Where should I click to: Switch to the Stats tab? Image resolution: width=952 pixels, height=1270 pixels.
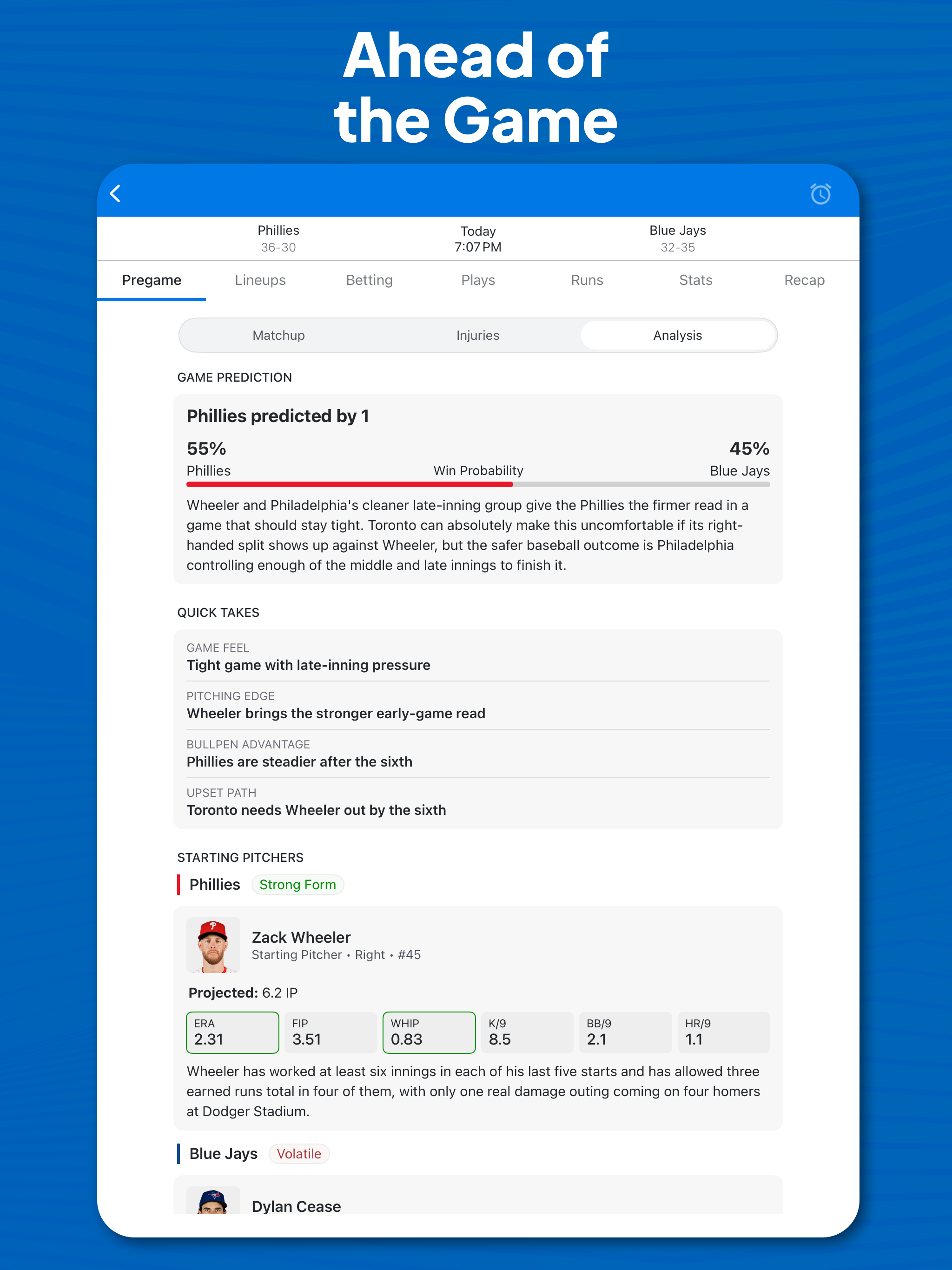[x=696, y=280]
